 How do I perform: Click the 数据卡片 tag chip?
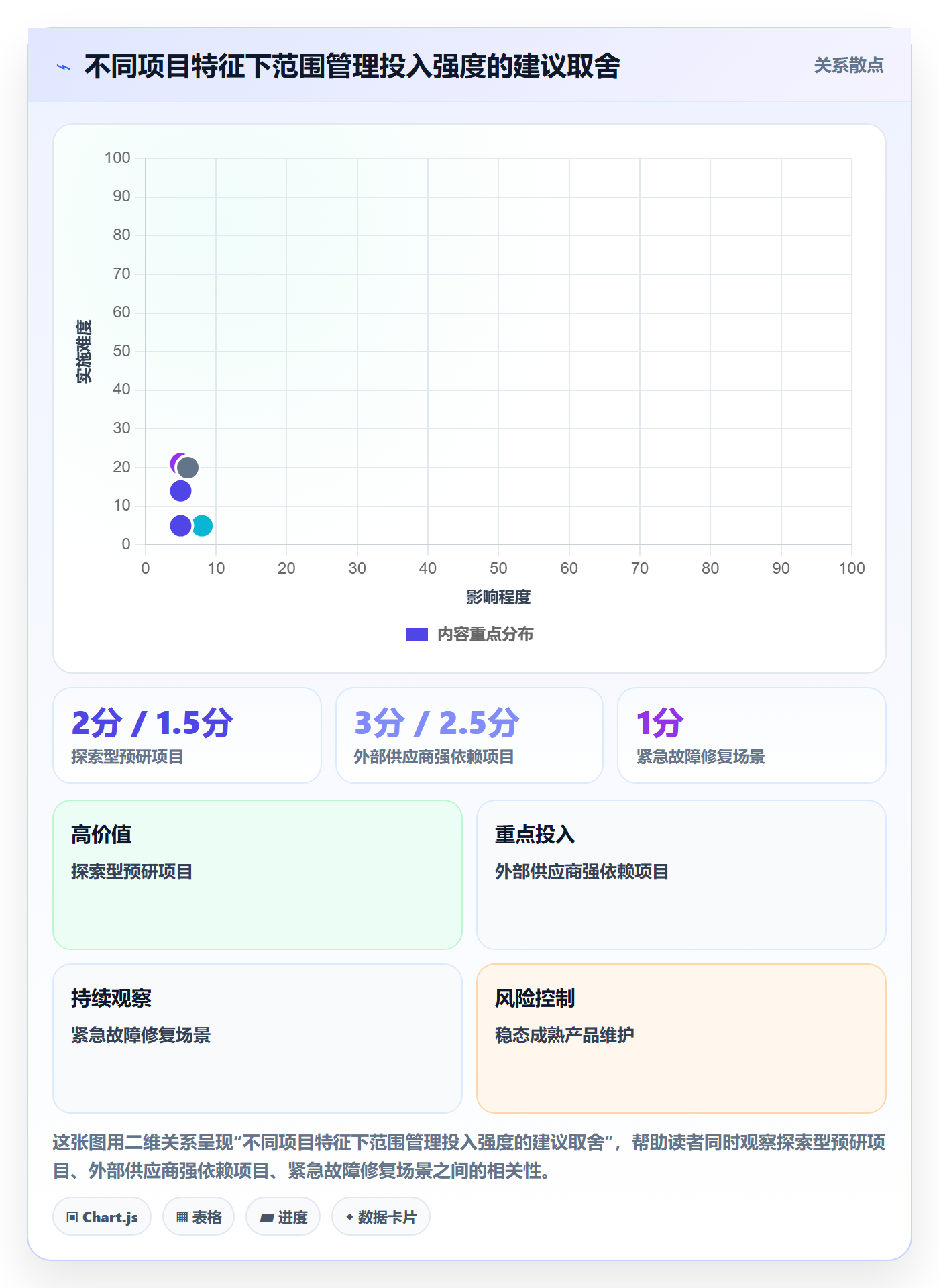(381, 1216)
